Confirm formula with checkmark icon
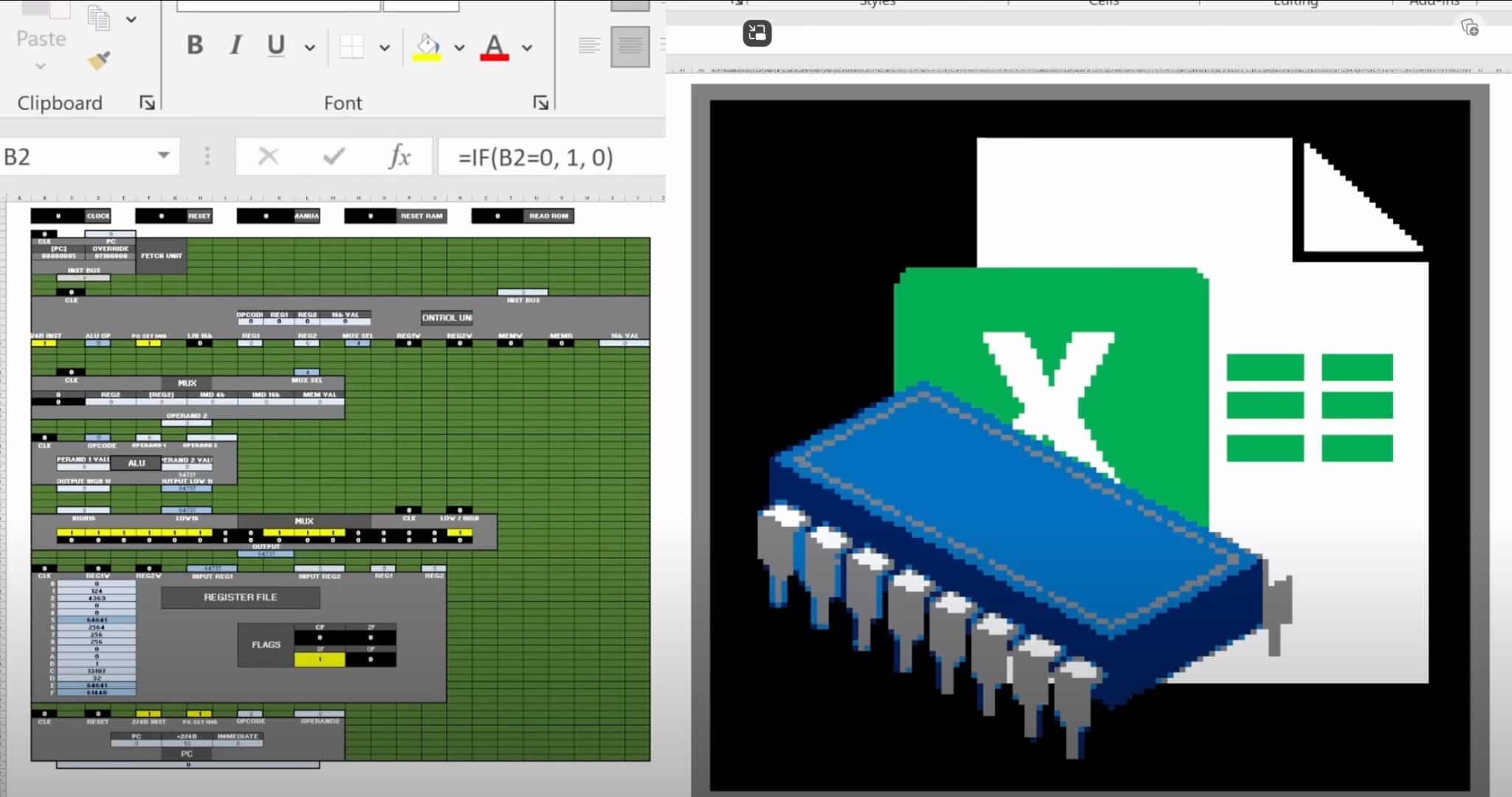 pos(334,157)
